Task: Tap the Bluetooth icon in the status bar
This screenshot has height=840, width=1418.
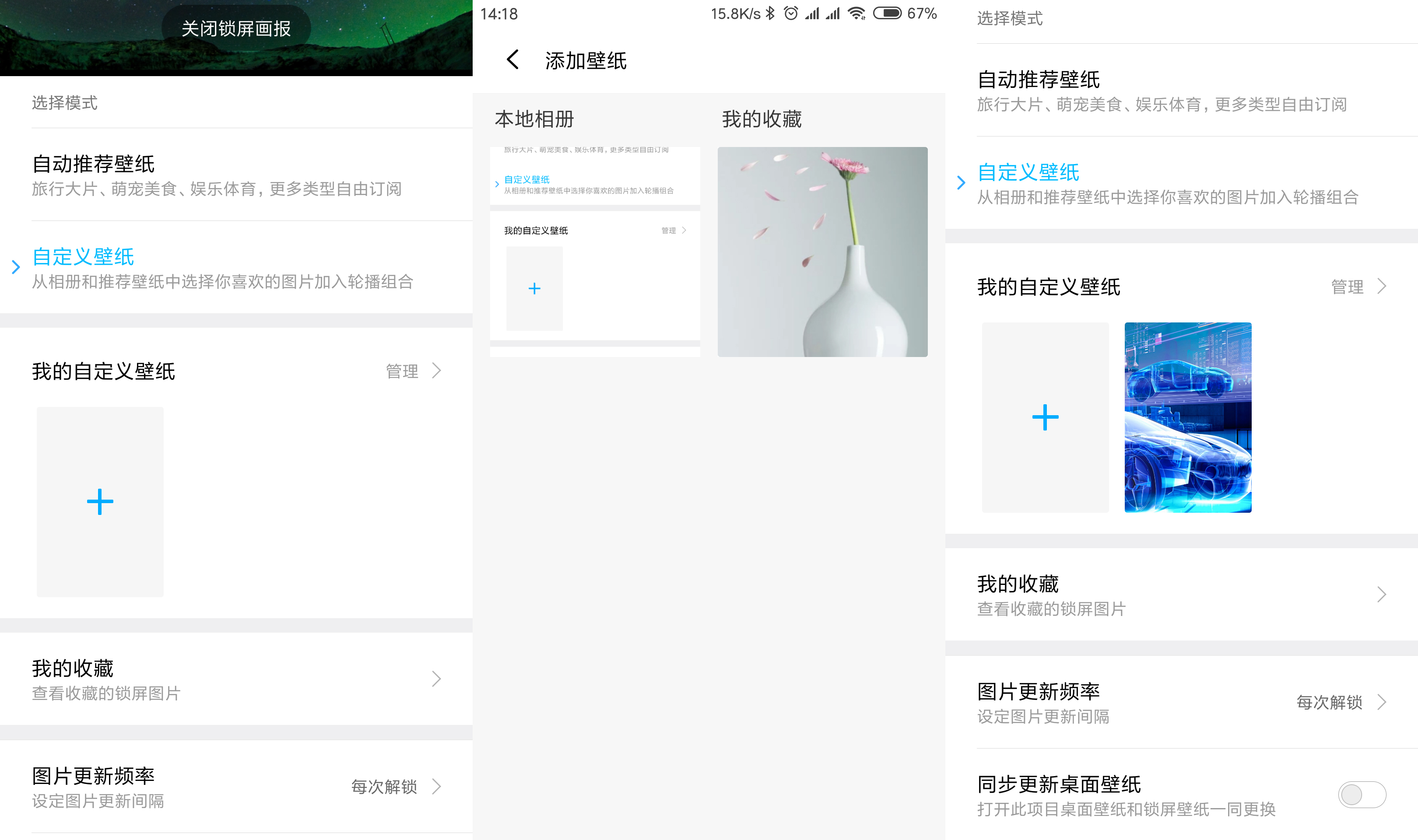Action: [770, 14]
